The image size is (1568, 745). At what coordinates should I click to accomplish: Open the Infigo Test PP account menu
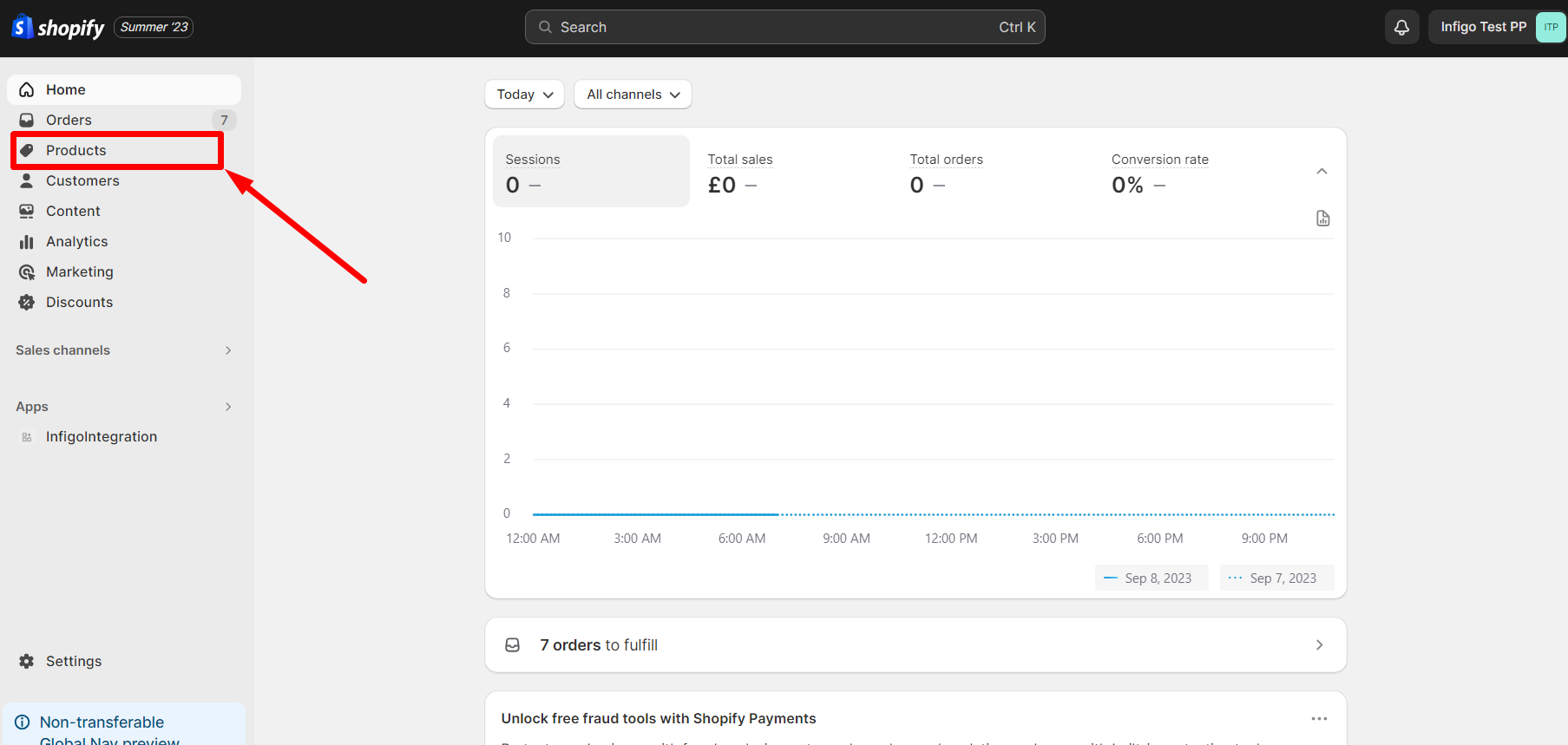[x=1498, y=27]
